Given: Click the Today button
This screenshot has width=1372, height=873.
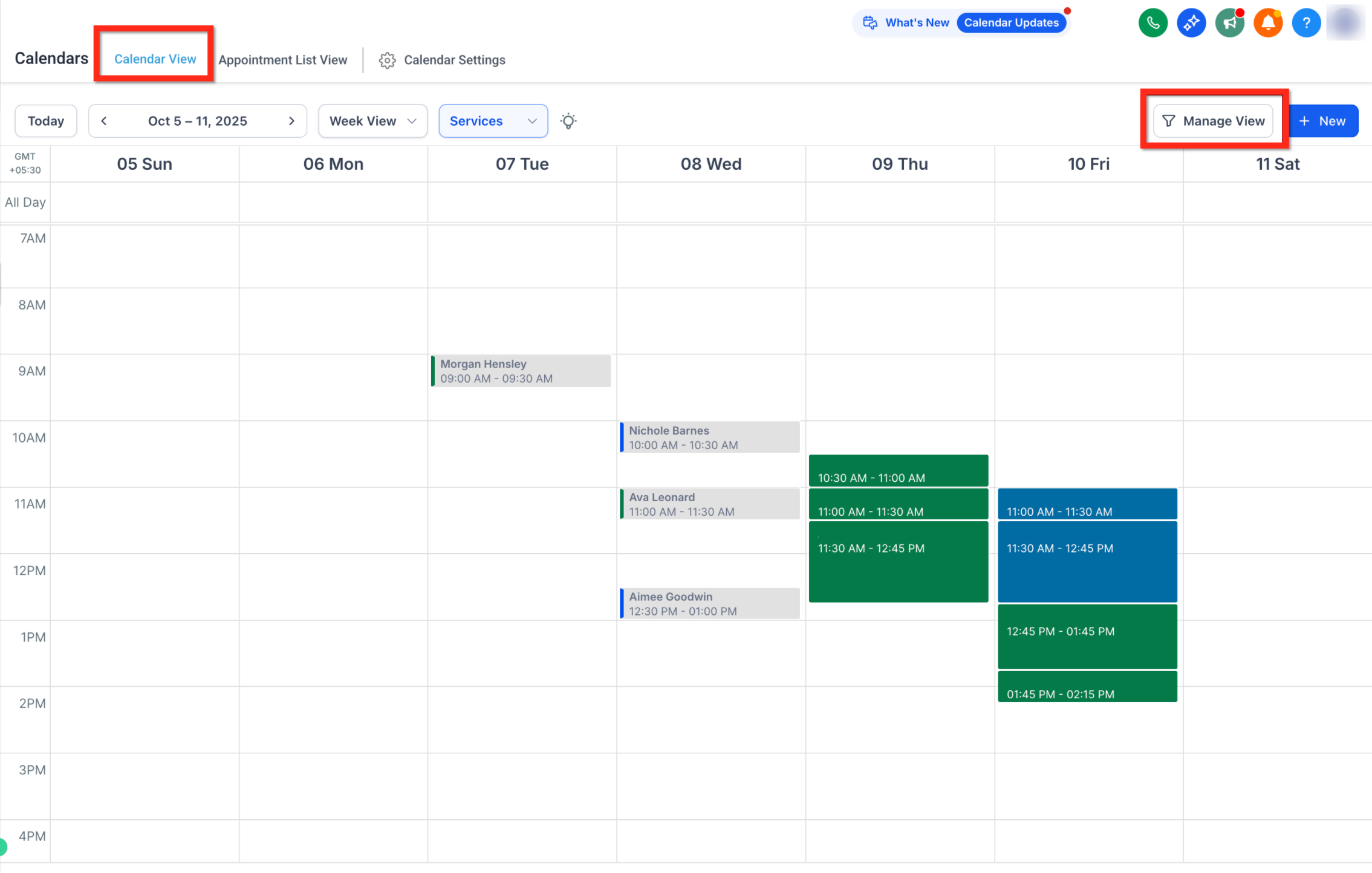Looking at the screenshot, I should point(46,121).
